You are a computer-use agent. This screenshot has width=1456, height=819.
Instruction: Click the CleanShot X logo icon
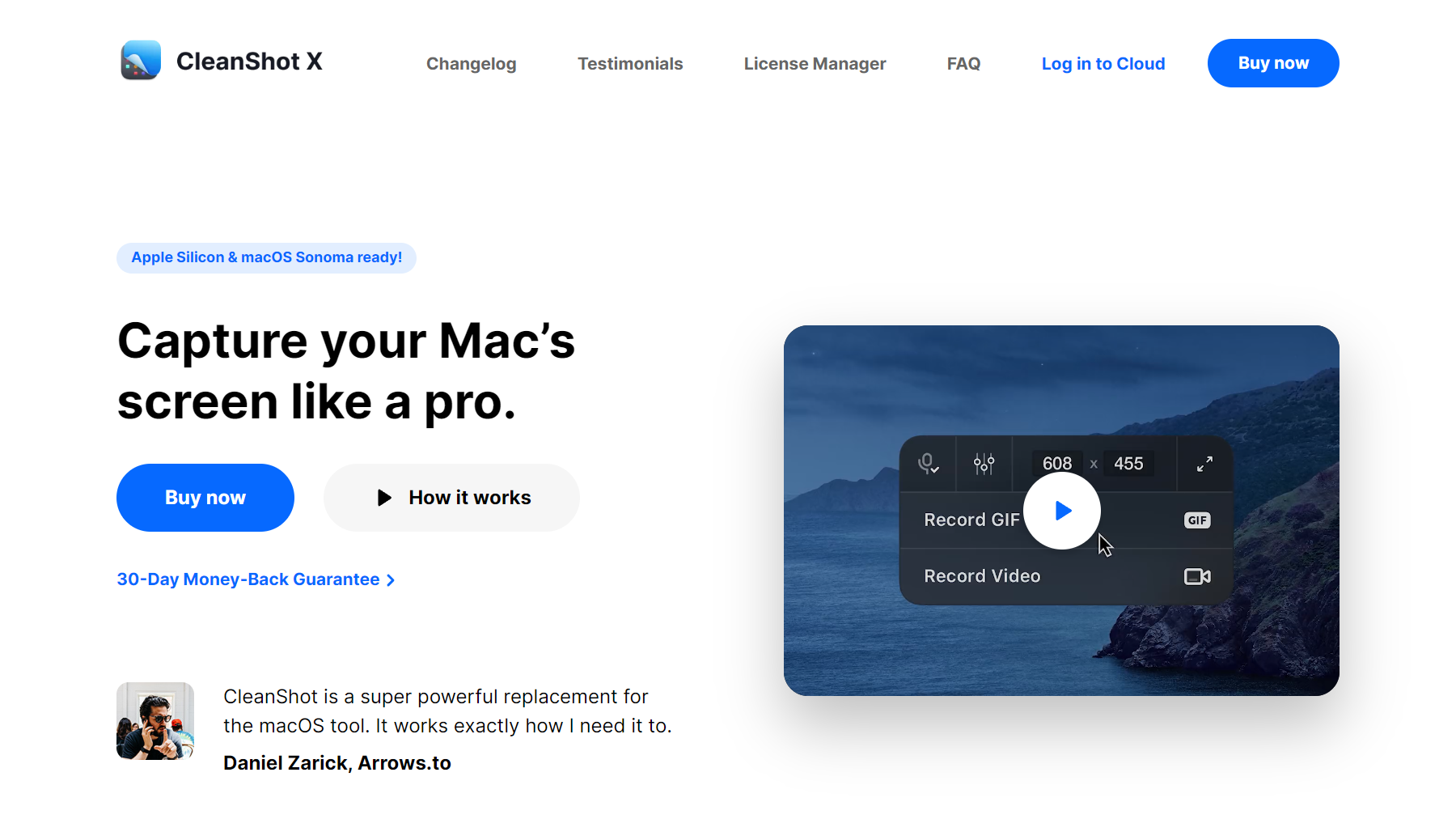pyautogui.click(x=141, y=61)
